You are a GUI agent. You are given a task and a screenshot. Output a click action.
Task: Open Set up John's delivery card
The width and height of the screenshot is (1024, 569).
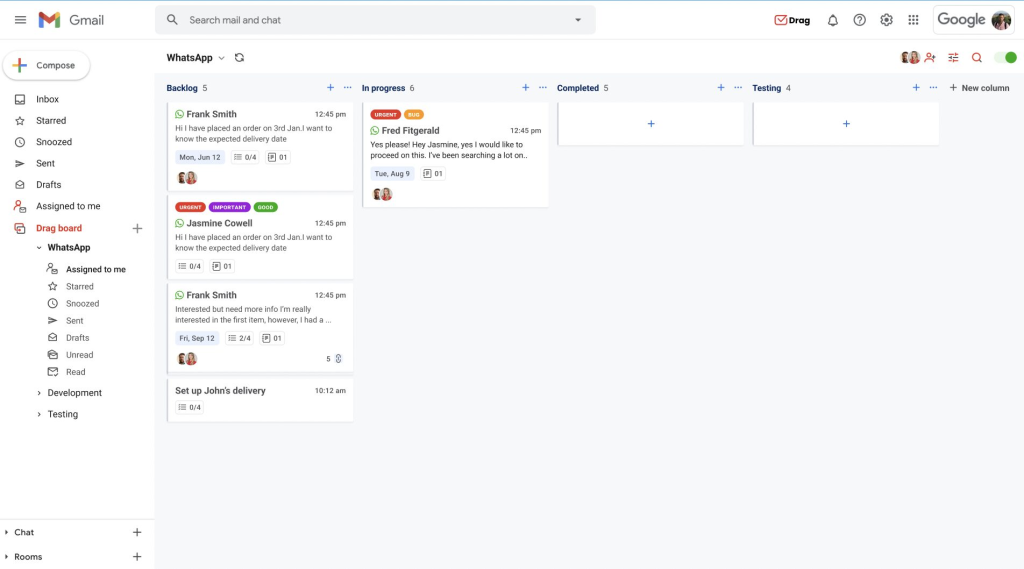(x=261, y=400)
